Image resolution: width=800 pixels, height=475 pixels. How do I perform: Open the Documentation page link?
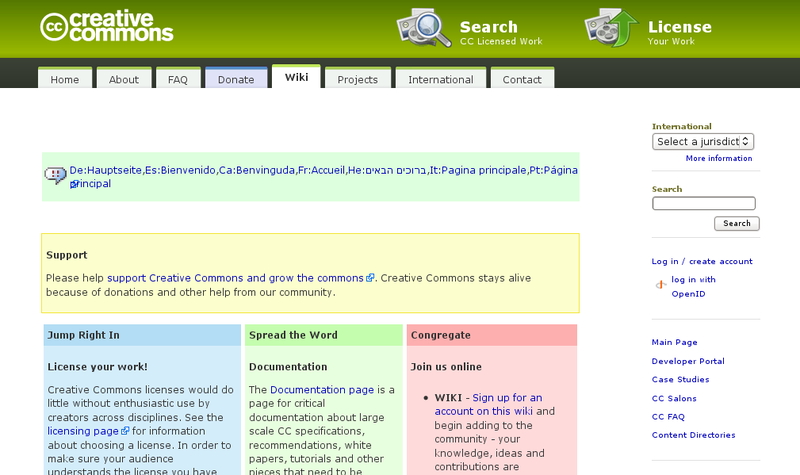coord(322,389)
